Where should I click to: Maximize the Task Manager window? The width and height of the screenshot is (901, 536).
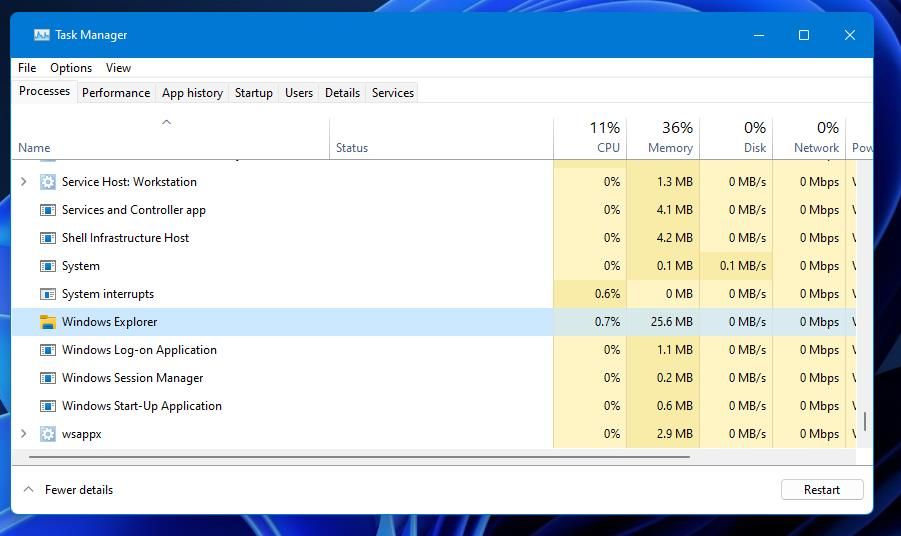804,35
